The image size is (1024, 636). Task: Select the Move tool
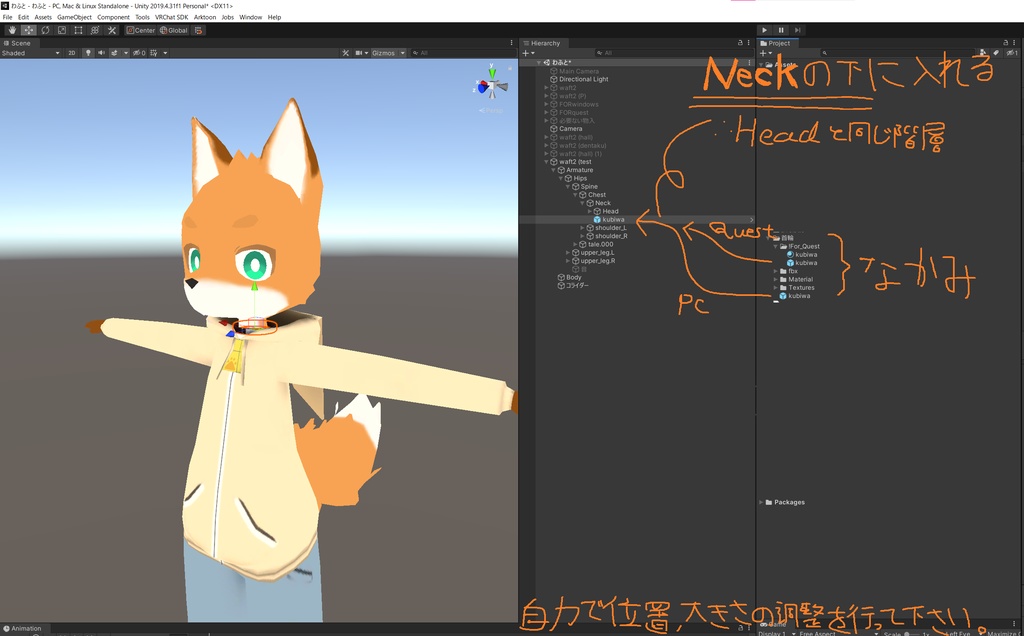28,30
